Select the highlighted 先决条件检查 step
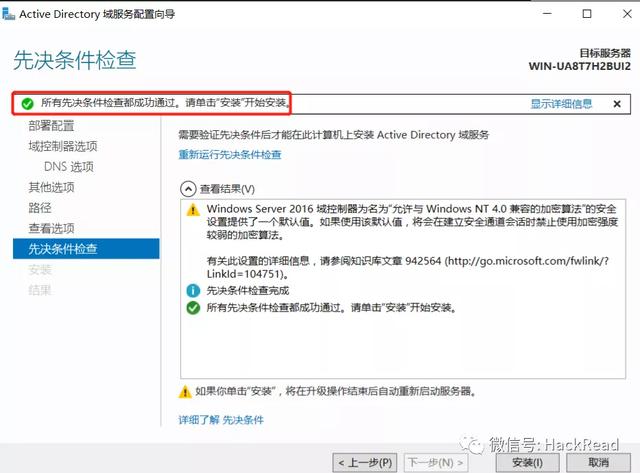 coord(86,249)
